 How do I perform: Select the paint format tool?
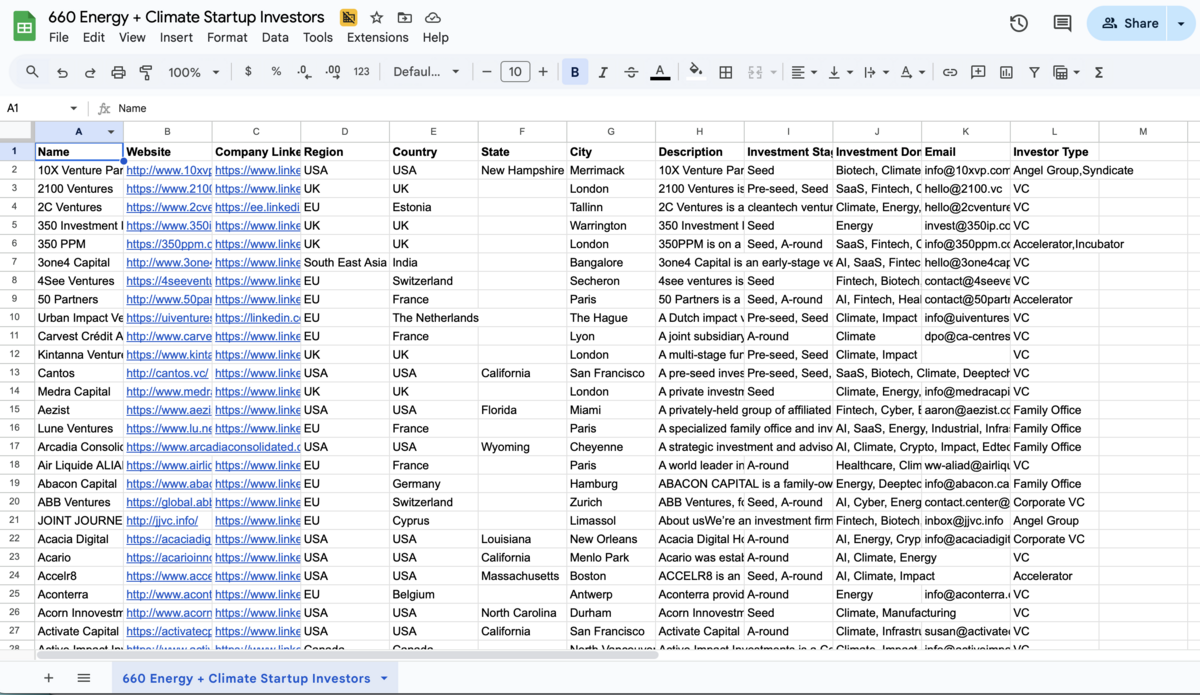(x=146, y=72)
